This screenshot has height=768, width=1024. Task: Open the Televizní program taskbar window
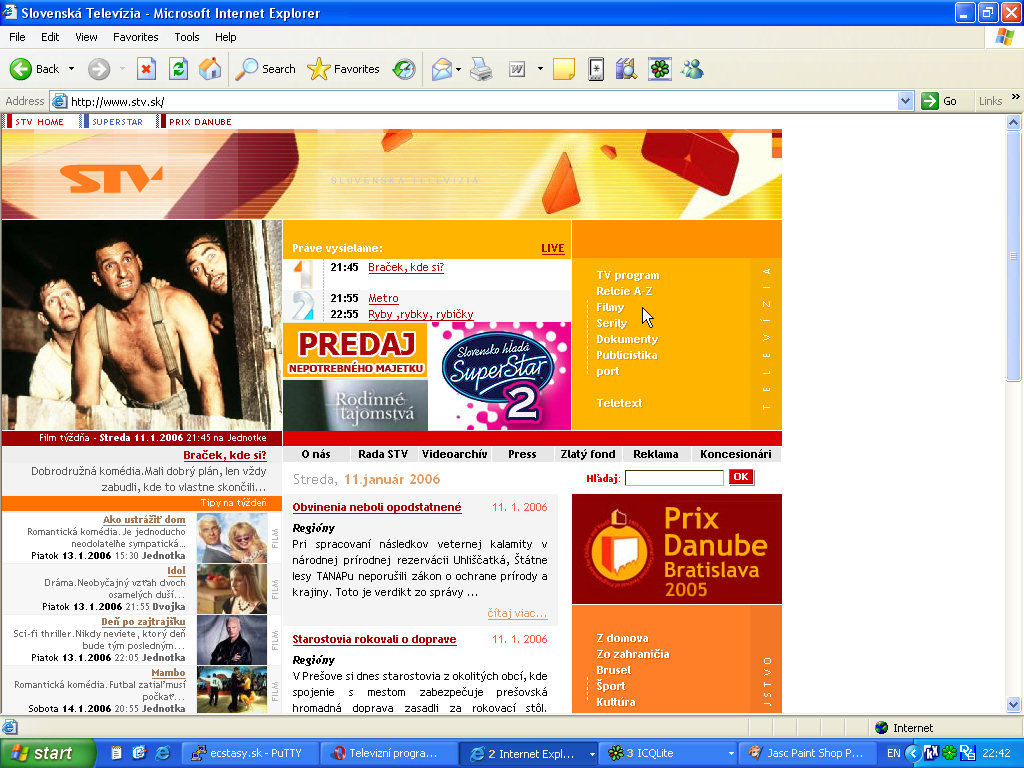coord(389,754)
